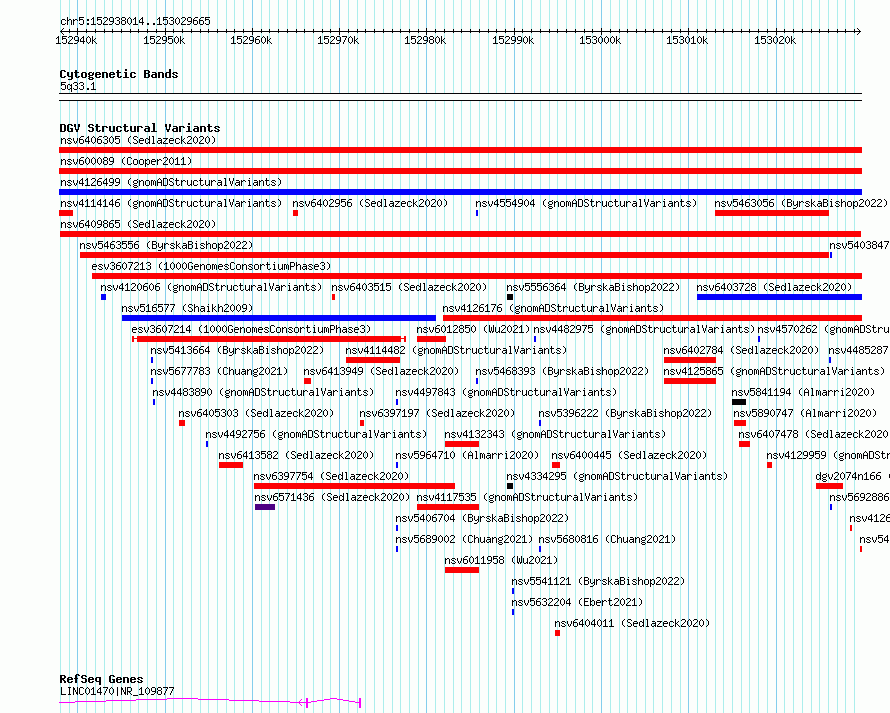Open nsv5413664 (ByrskaBishop2022) label
890x713 pixels.
click(x=237, y=350)
